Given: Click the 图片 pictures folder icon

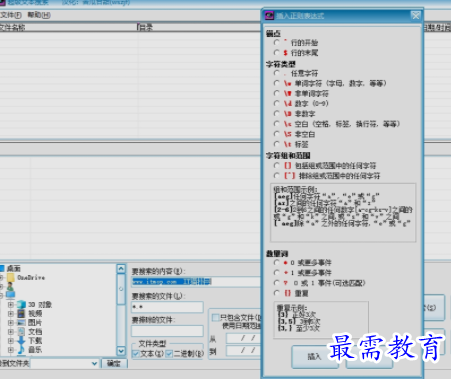Looking at the screenshot, I should [21, 322].
